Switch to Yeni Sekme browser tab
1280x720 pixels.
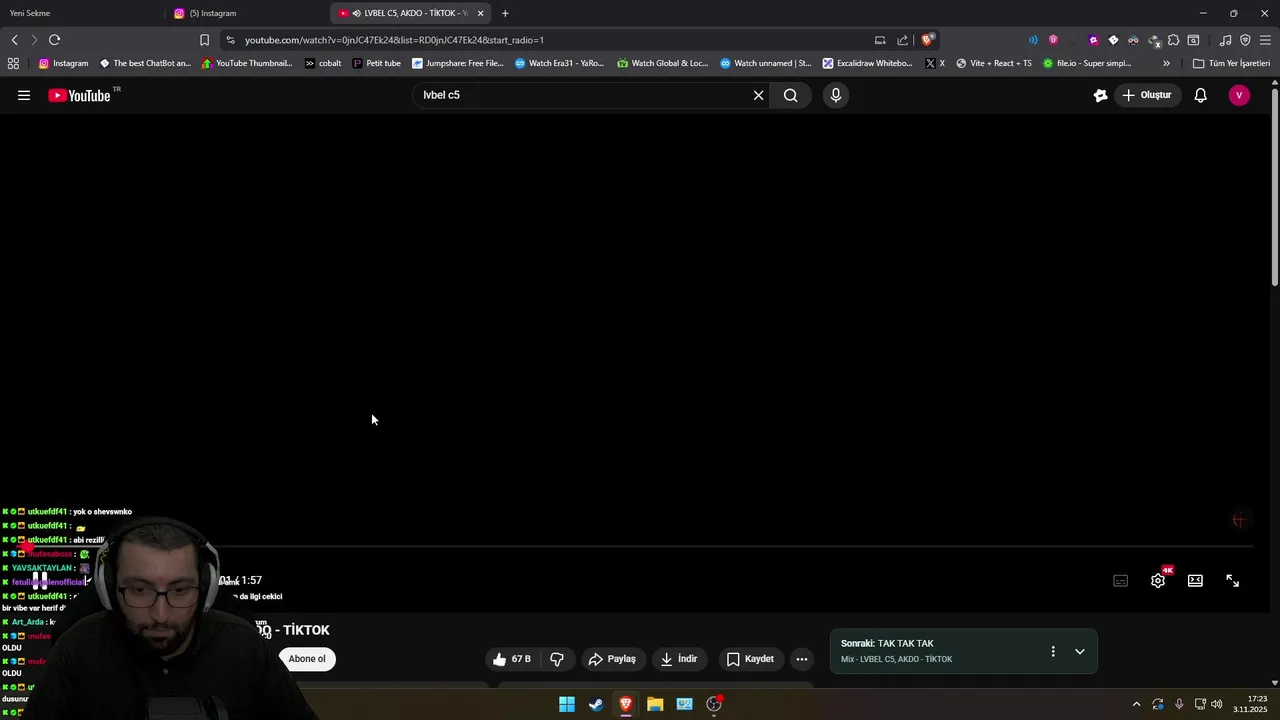(x=80, y=13)
